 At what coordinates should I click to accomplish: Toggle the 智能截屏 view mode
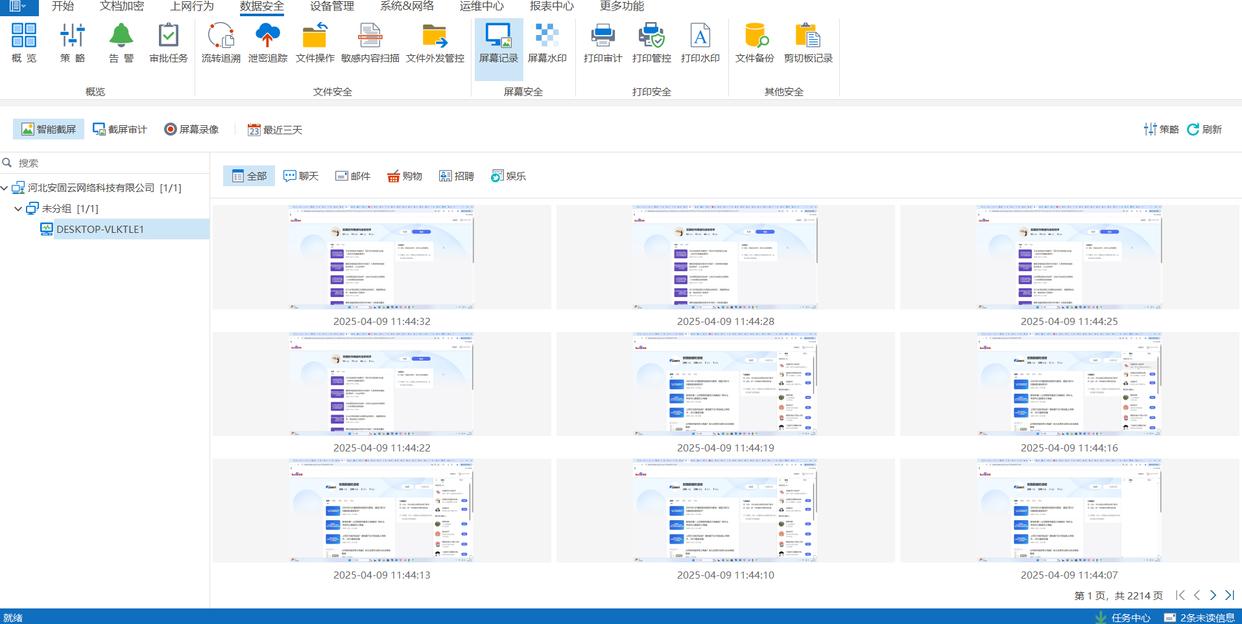tap(49, 129)
